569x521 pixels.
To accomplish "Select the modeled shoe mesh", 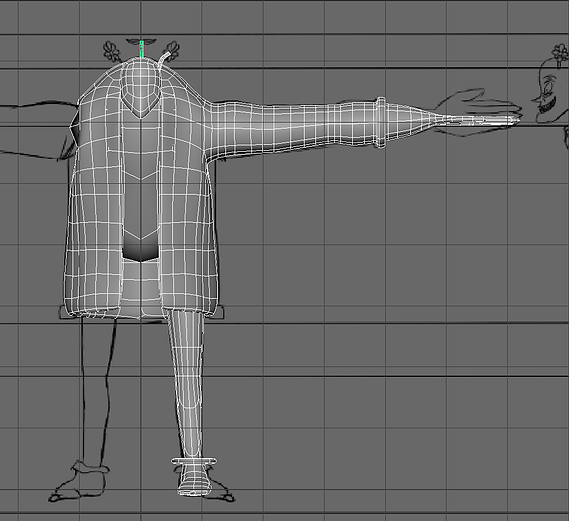I will [195, 481].
